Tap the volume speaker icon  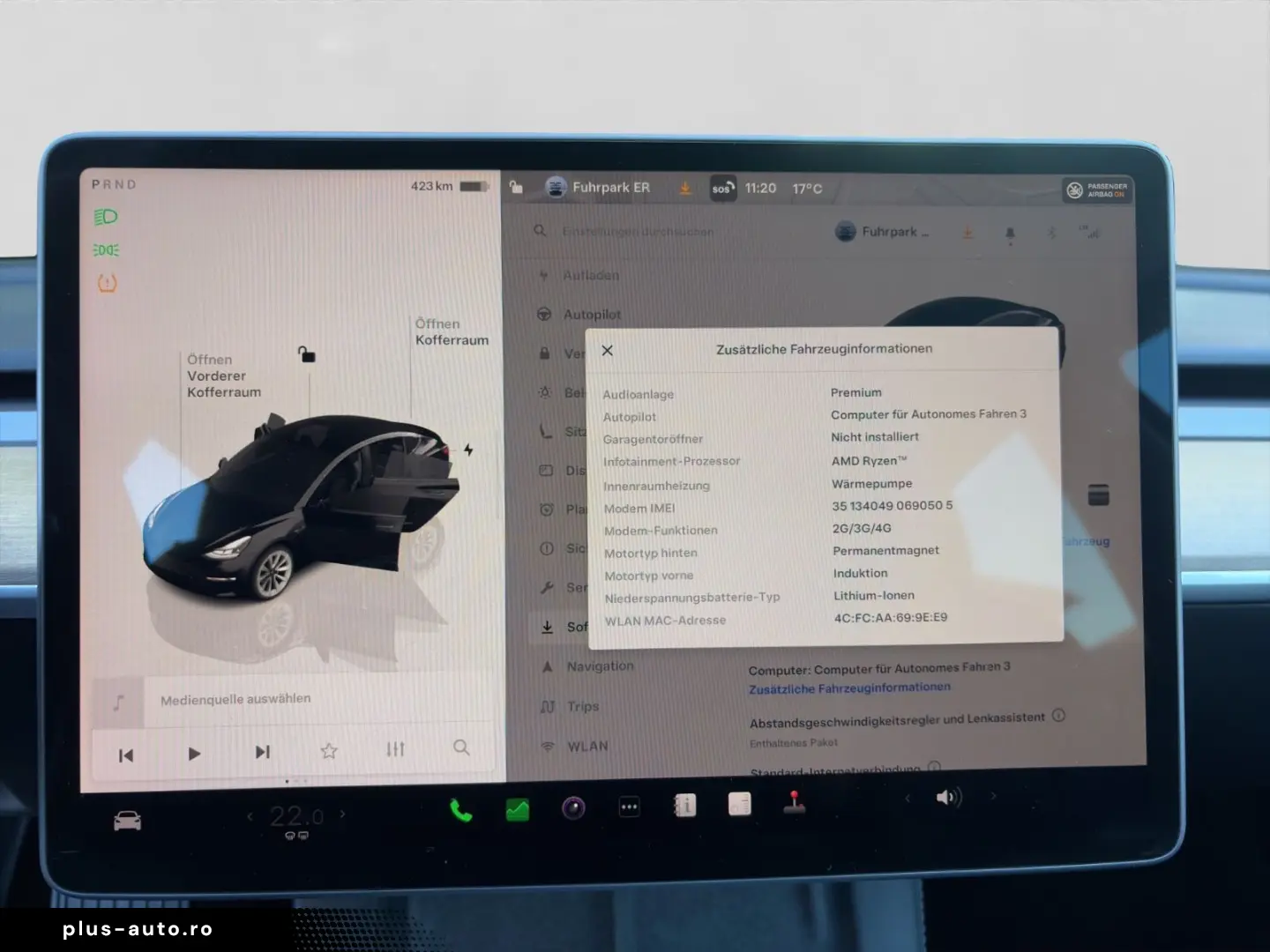coord(948,798)
